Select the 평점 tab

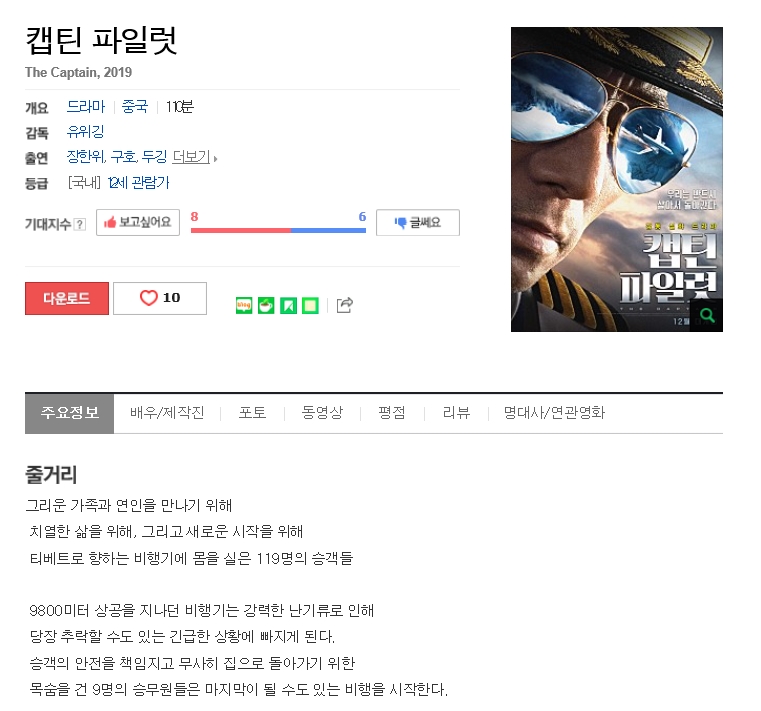pos(392,413)
